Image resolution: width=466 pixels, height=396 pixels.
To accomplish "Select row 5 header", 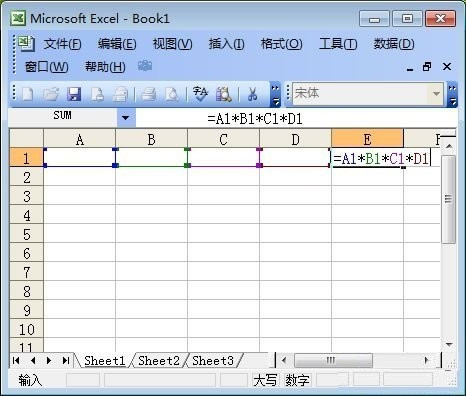I will [x=26, y=234].
